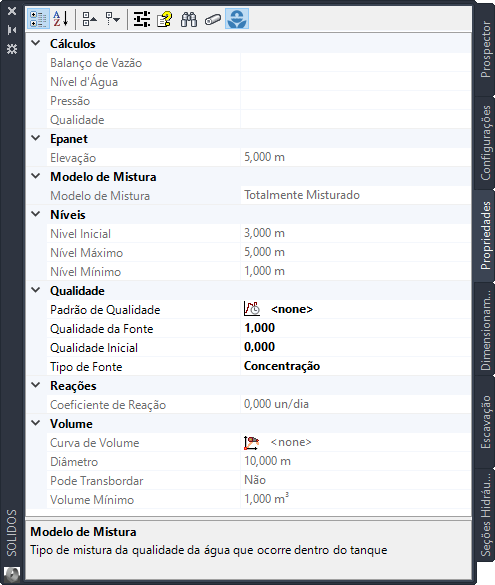The width and height of the screenshot is (495, 585).
Task: Click the binoculars find icon
Action: [x=189, y=19]
